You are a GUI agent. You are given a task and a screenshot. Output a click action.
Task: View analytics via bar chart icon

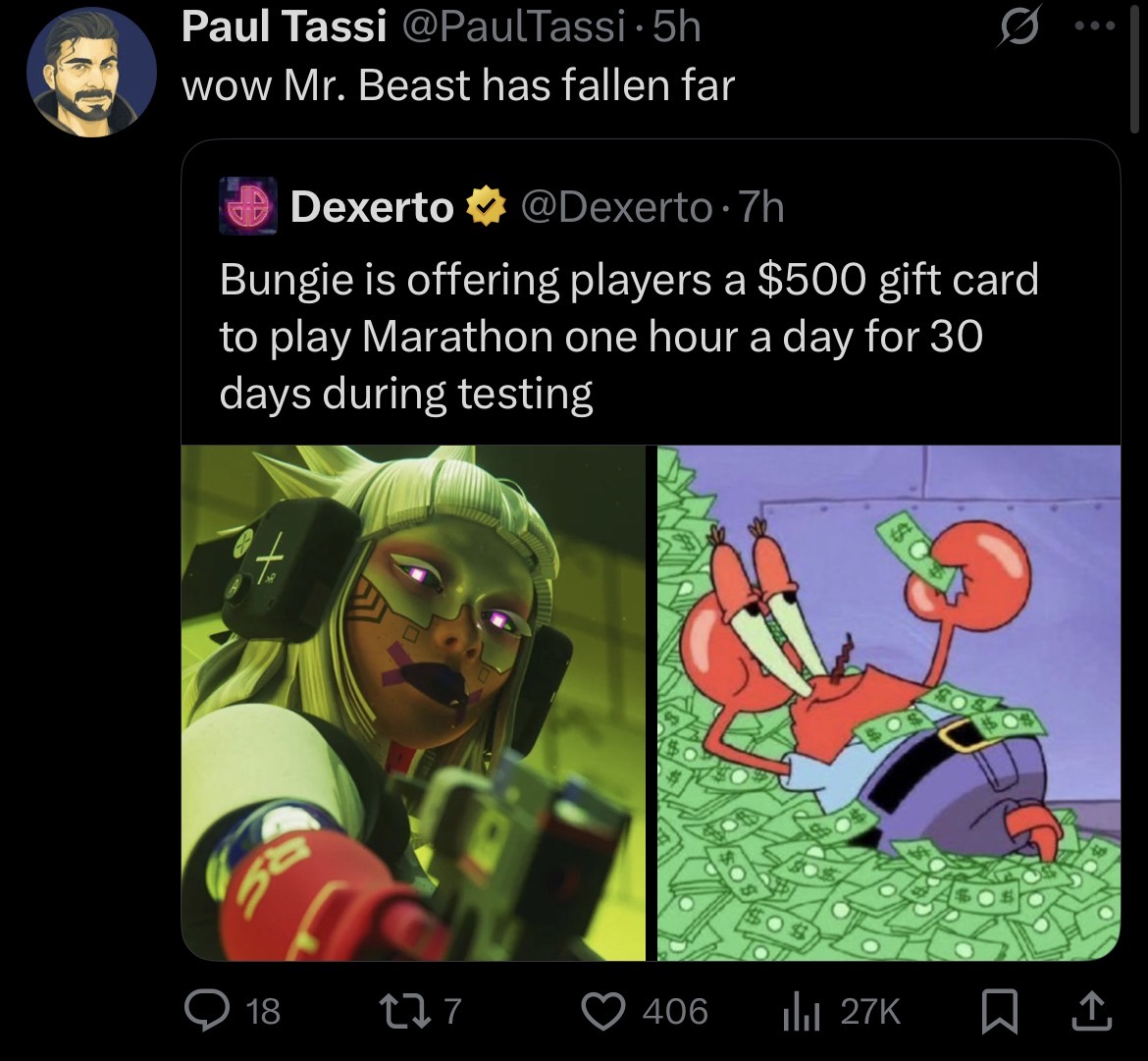pos(801,1011)
